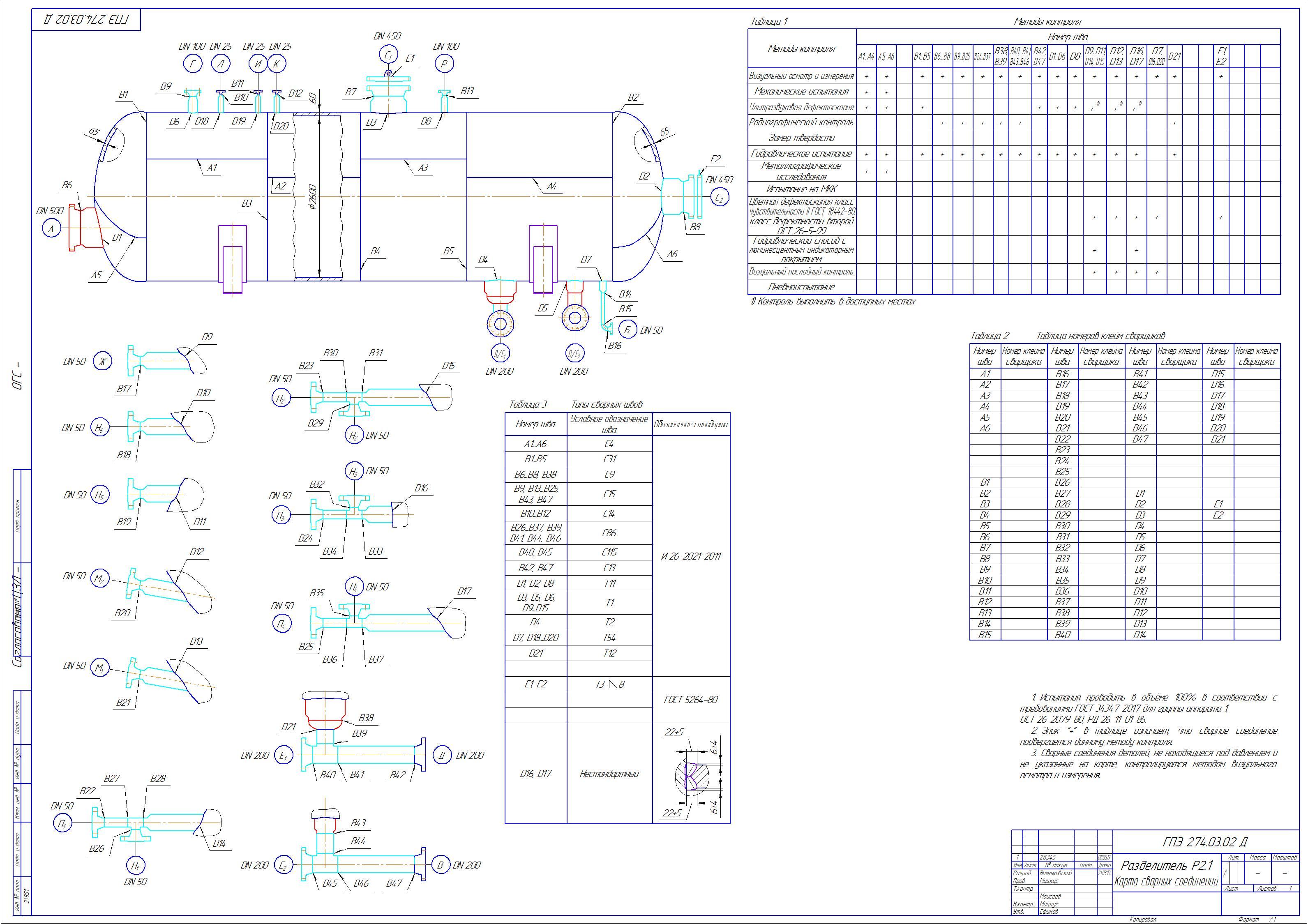This screenshot has width=1308, height=924.
Task: Click the "С86" weld designation cell
Action: [609, 533]
